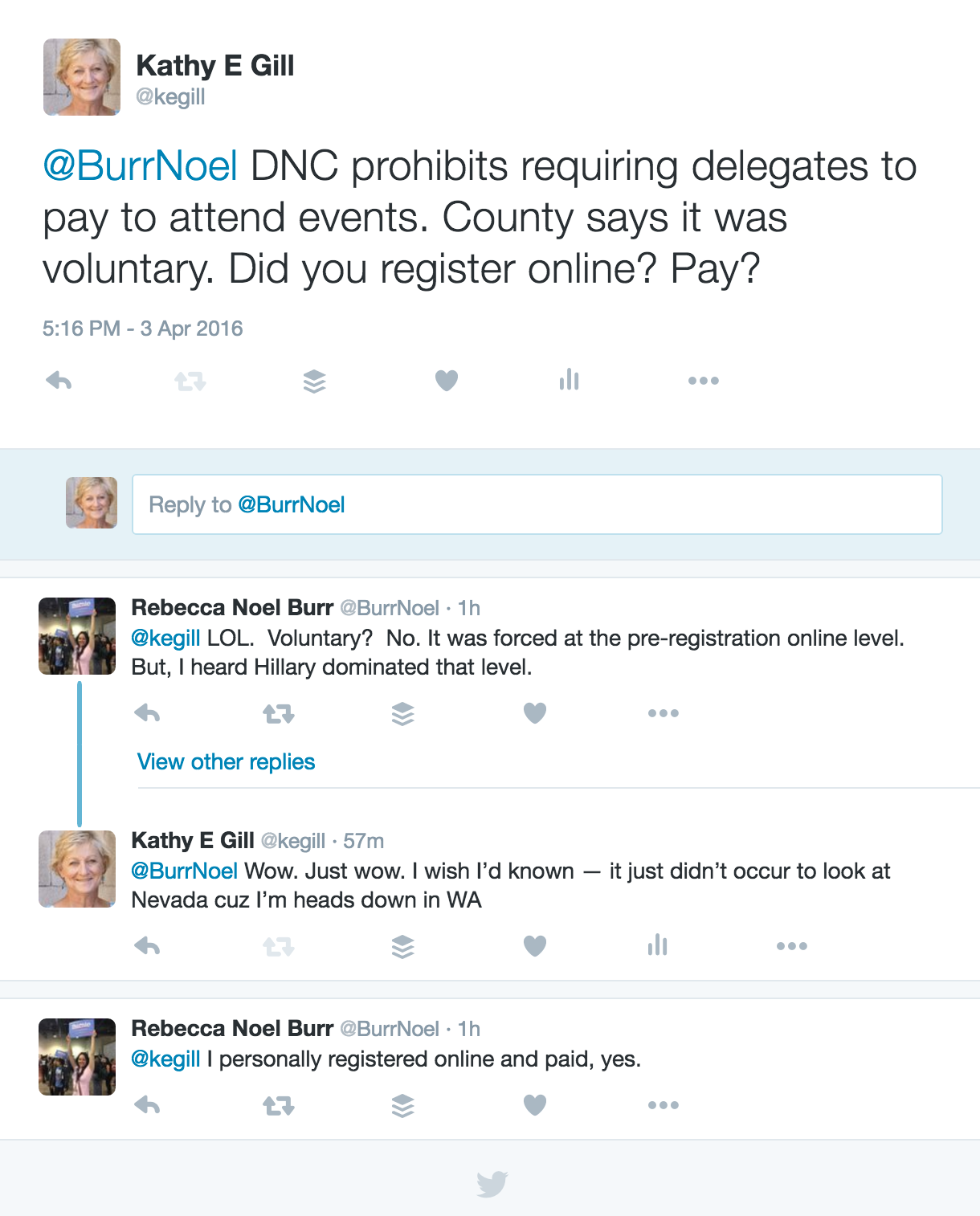Reply to Kathy E Gill's main tweet
Image resolution: width=980 pixels, height=1216 pixels.
[59, 380]
